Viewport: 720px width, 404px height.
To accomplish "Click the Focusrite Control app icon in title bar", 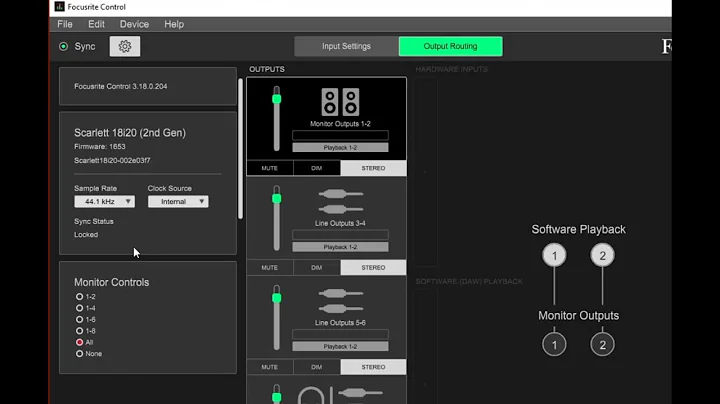I will coord(59,6).
